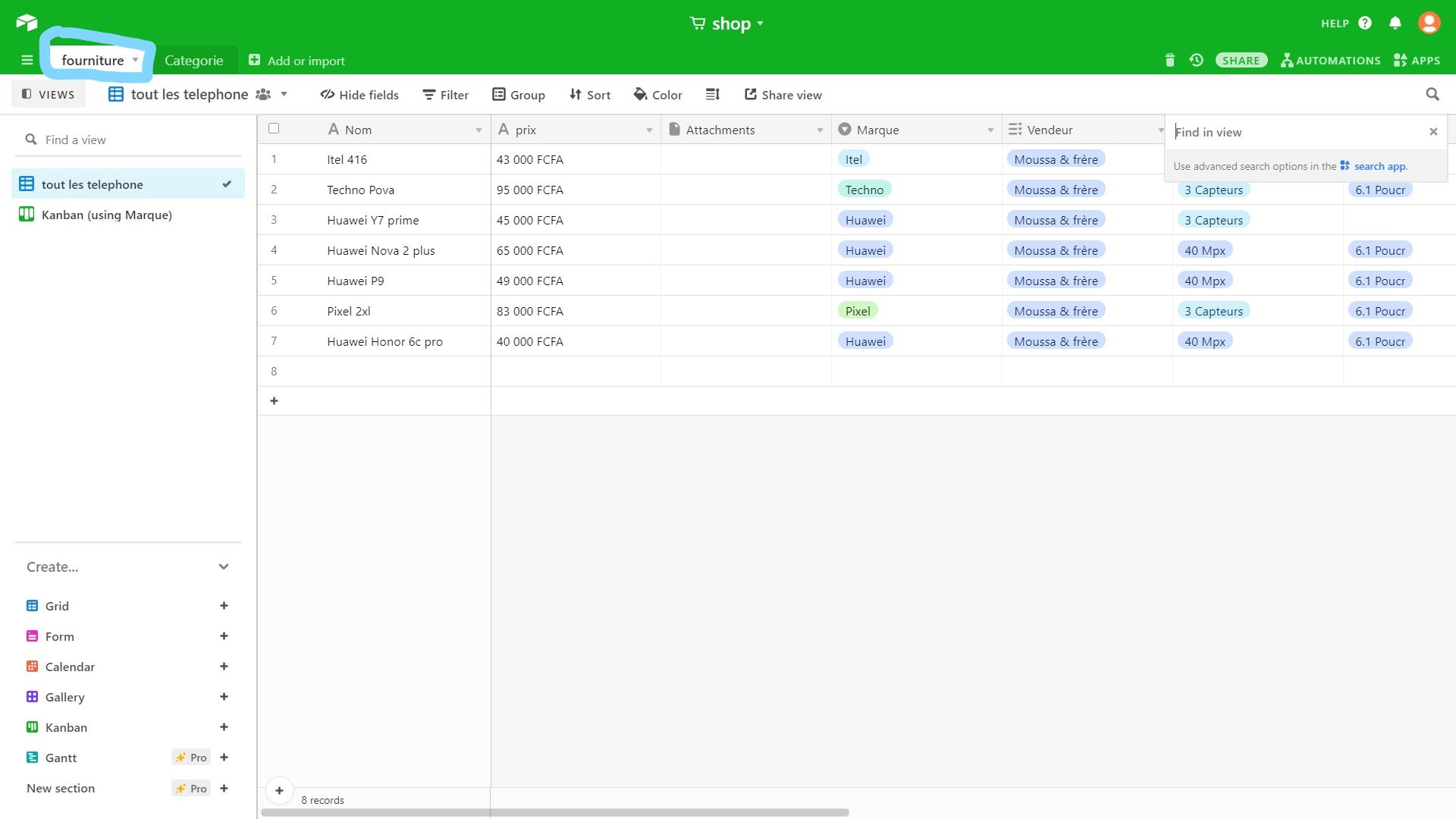Open view options dropdown arrow beside collaborators
Viewport: 1456px width, 819px height.
coord(284,94)
